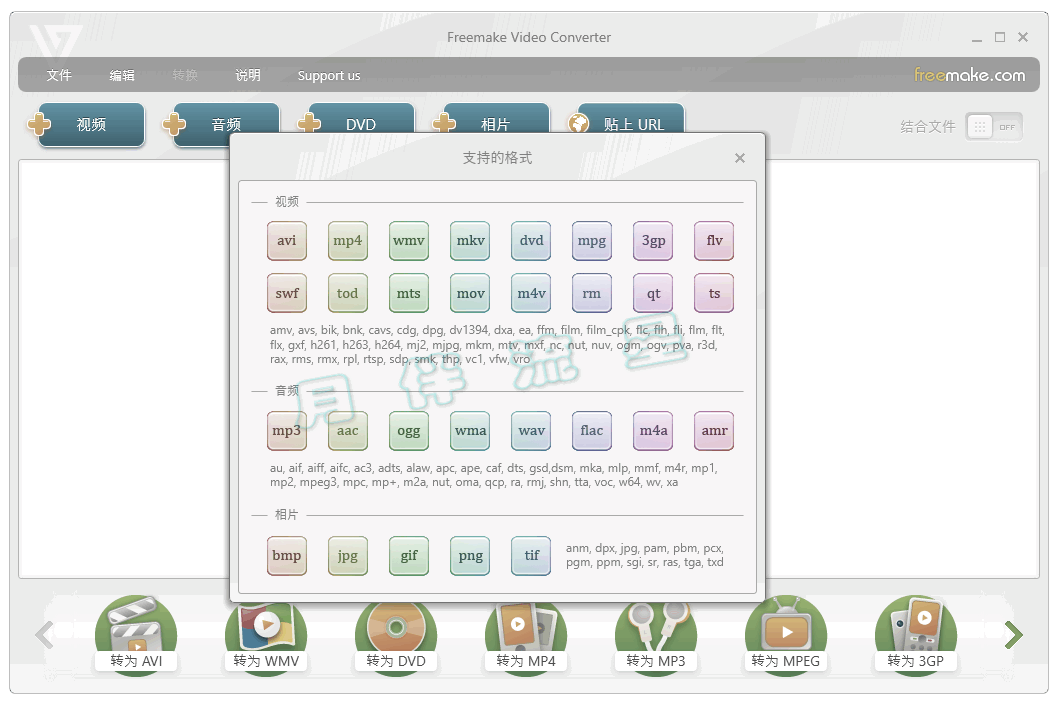
Task: Convert to MPEG output button
Action: [x=785, y=636]
